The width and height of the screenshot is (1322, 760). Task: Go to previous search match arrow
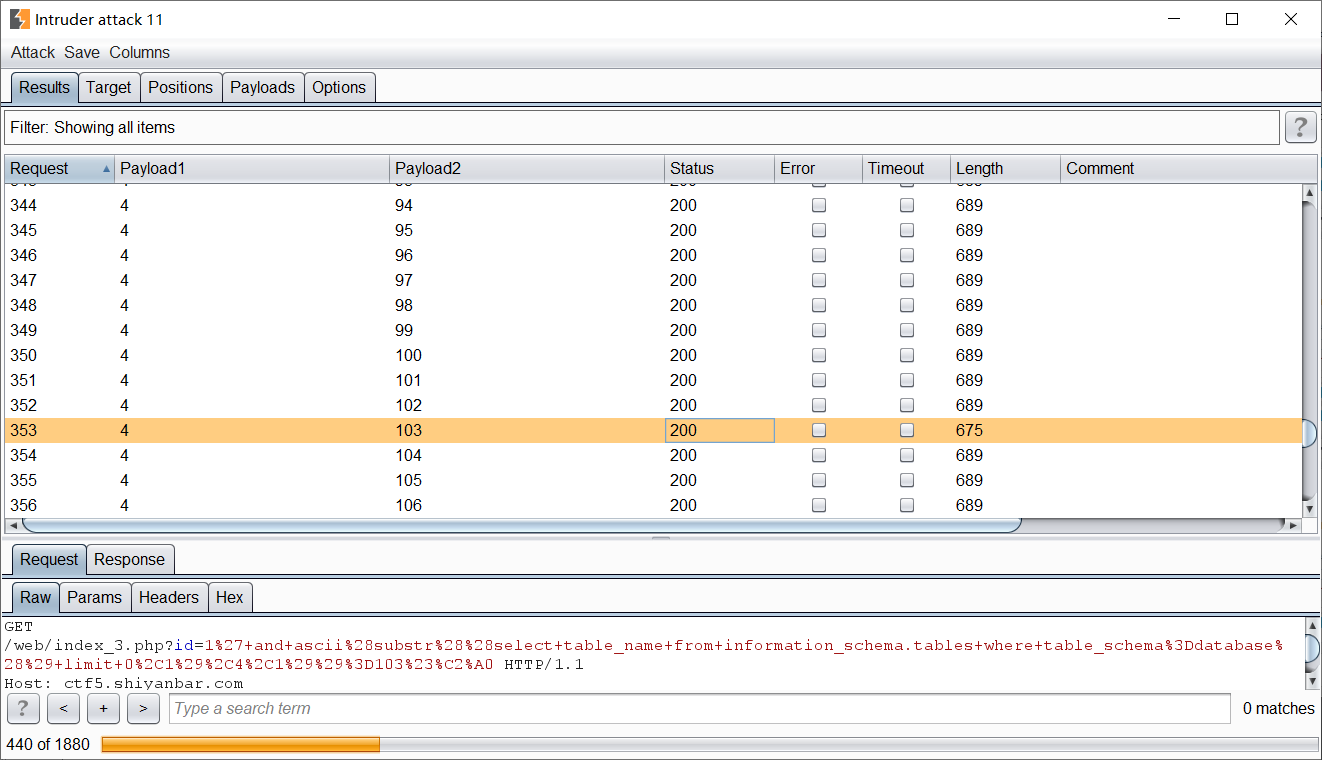(x=63, y=708)
